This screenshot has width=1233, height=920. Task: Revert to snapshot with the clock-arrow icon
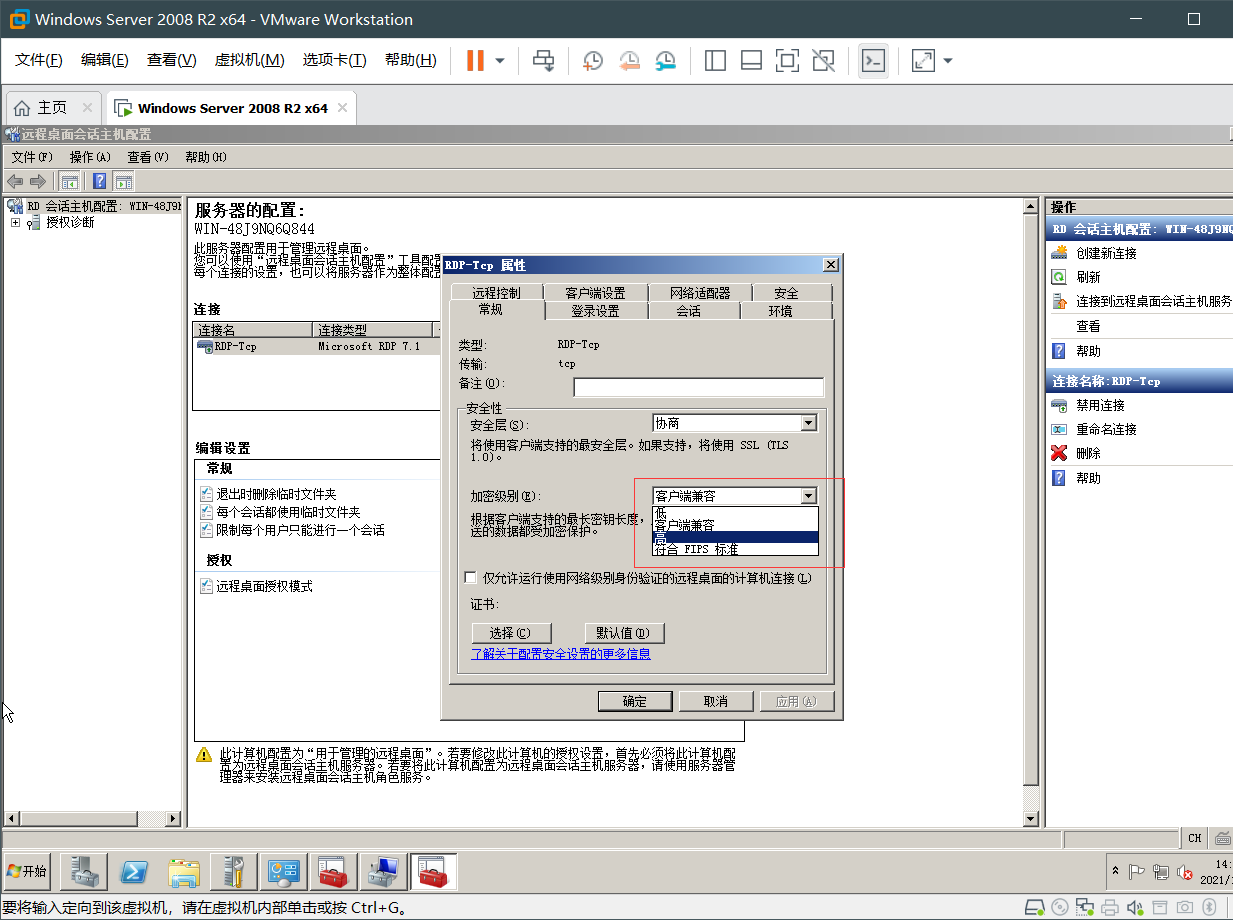pyautogui.click(x=629, y=61)
